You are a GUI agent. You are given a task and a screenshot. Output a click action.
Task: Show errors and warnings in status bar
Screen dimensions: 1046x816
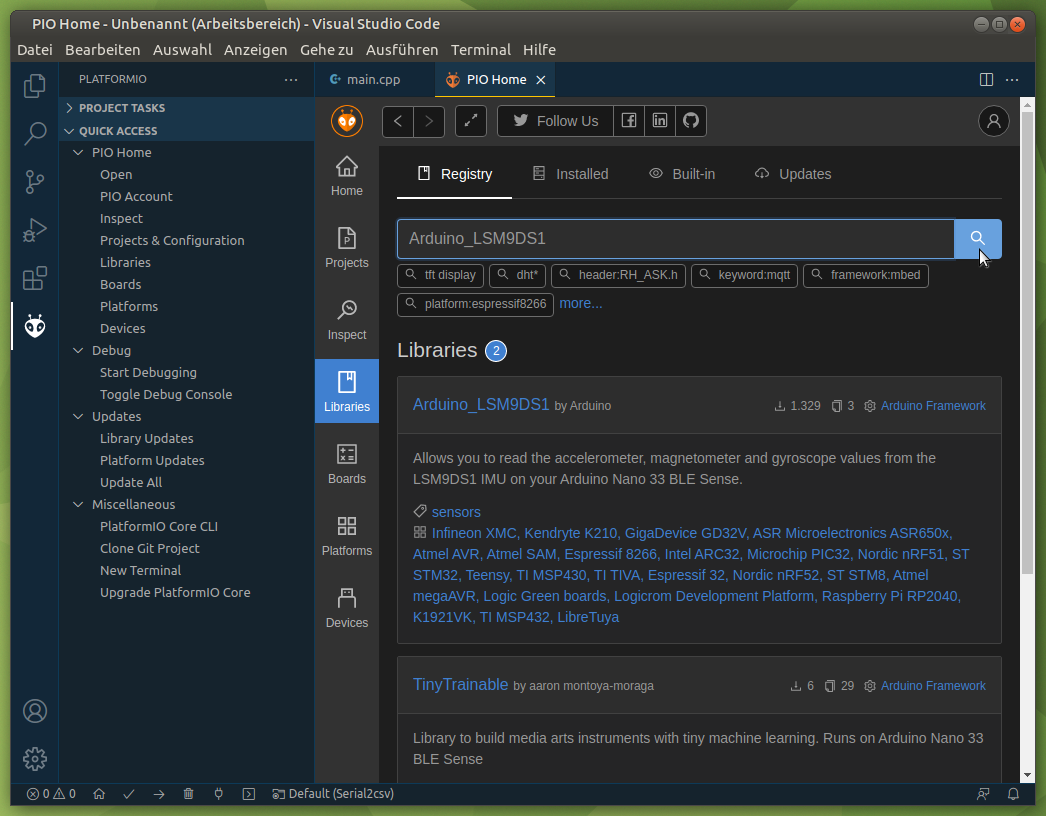[x=51, y=794]
